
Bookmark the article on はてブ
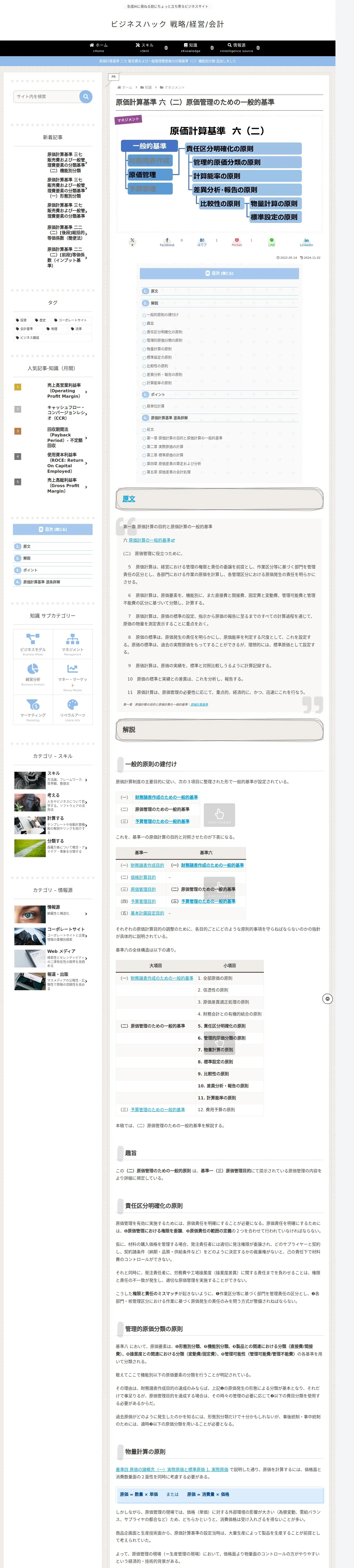click(x=202, y=242)
